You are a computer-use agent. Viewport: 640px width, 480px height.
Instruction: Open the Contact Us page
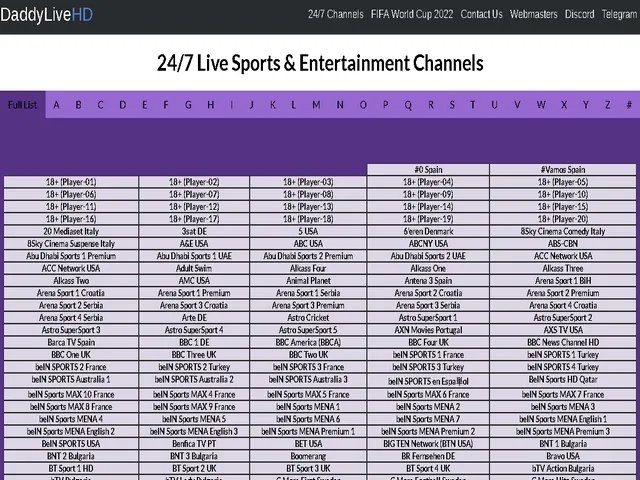[481, 15]
